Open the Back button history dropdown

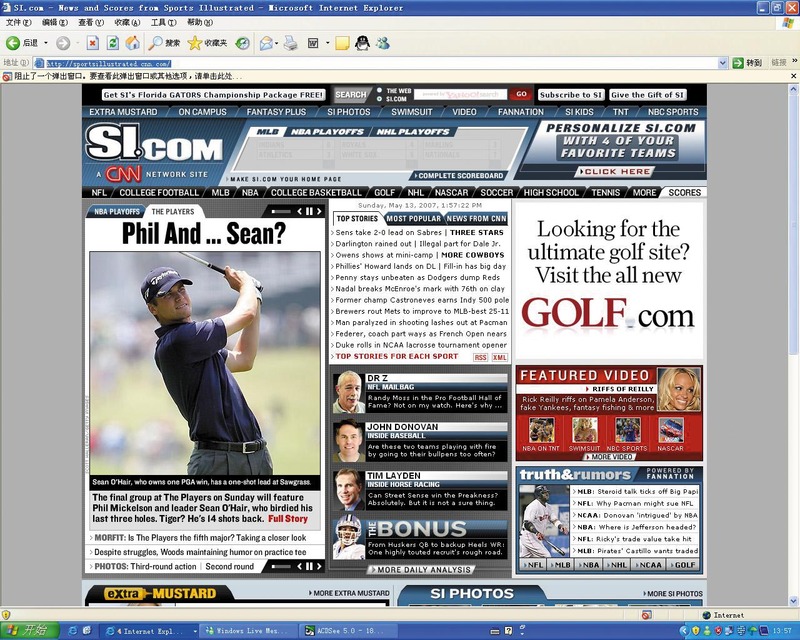coord(46,43)
